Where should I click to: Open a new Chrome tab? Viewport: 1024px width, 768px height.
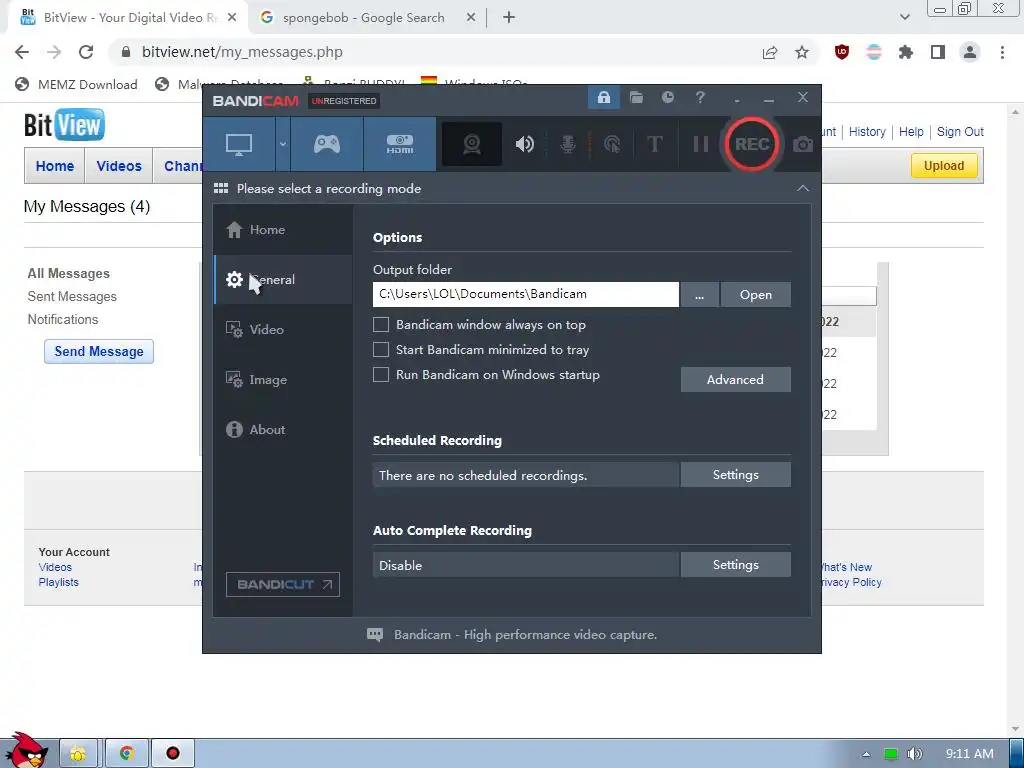click(509, 18)
